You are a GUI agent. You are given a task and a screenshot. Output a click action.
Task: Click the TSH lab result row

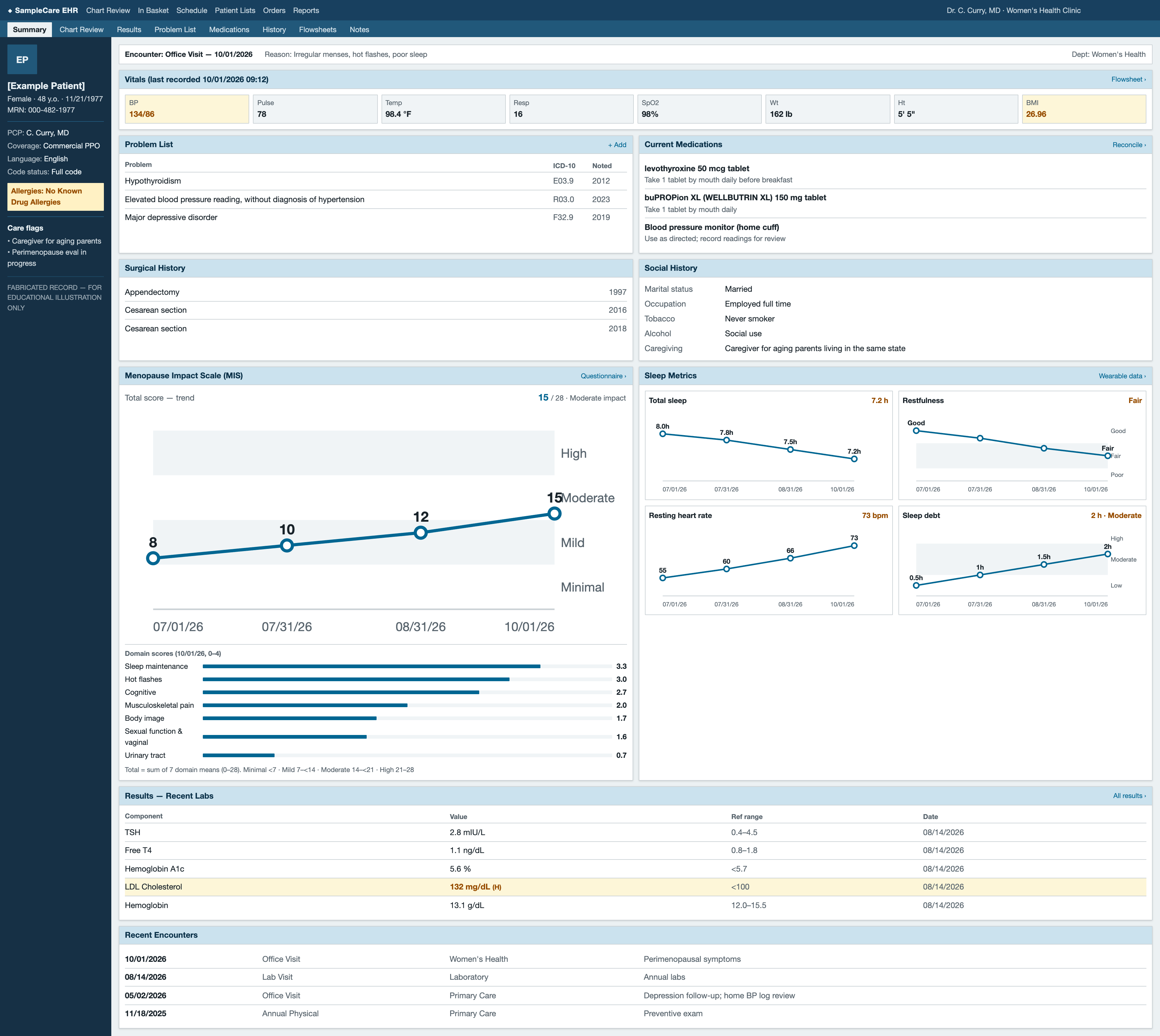point(635,832)
